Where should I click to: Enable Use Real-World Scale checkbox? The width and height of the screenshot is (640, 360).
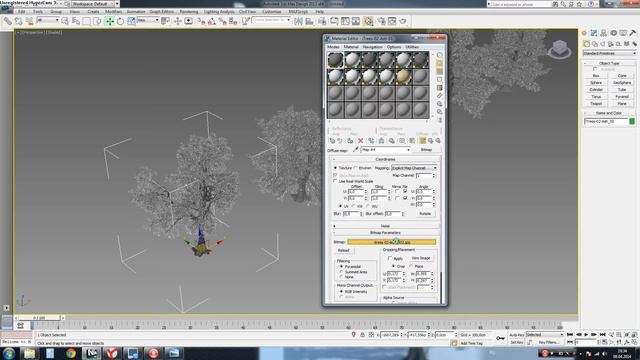335,181
